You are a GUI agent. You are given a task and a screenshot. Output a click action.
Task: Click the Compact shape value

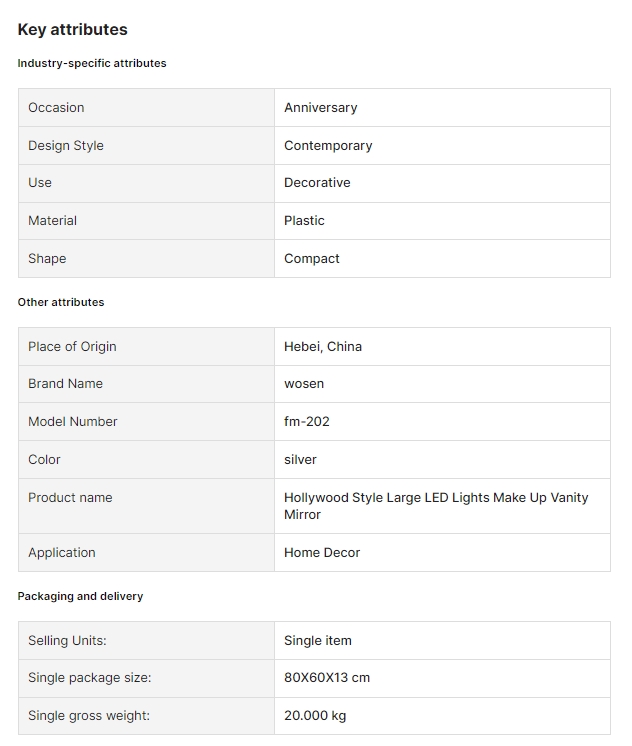pyautogui.click(x=312, y=259)
